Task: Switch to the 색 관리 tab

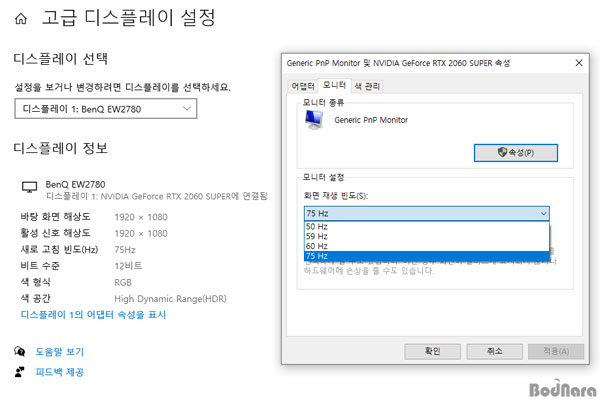Action: (367, 86)
